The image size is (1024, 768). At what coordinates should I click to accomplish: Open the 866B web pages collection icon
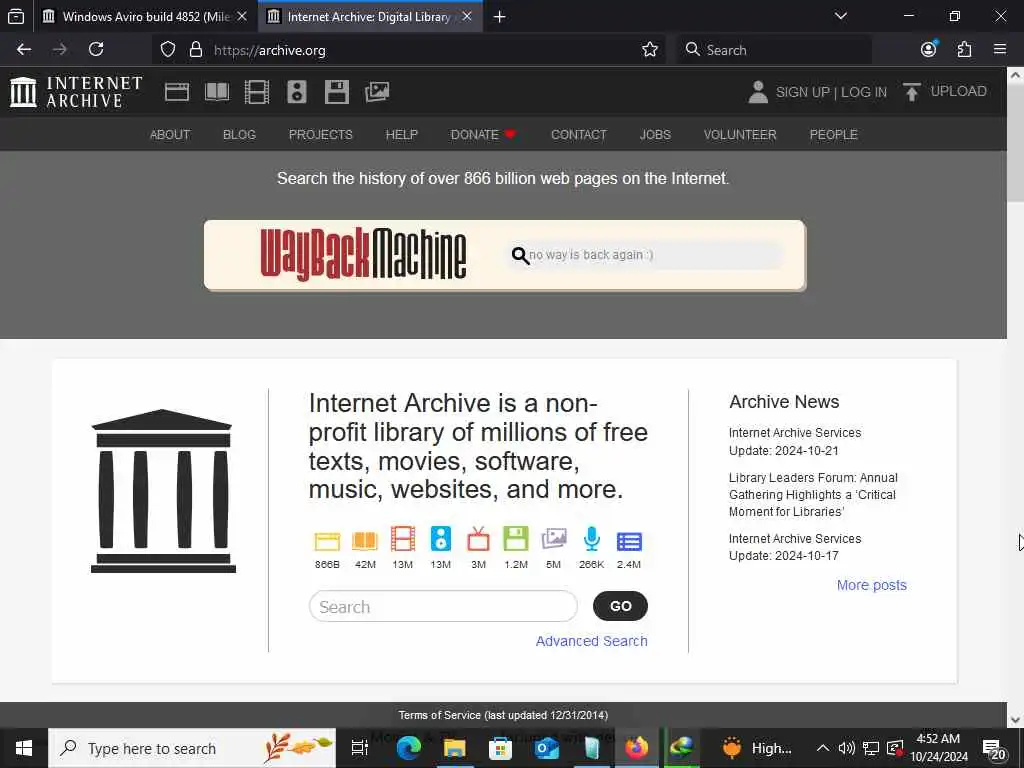point(327,541)
